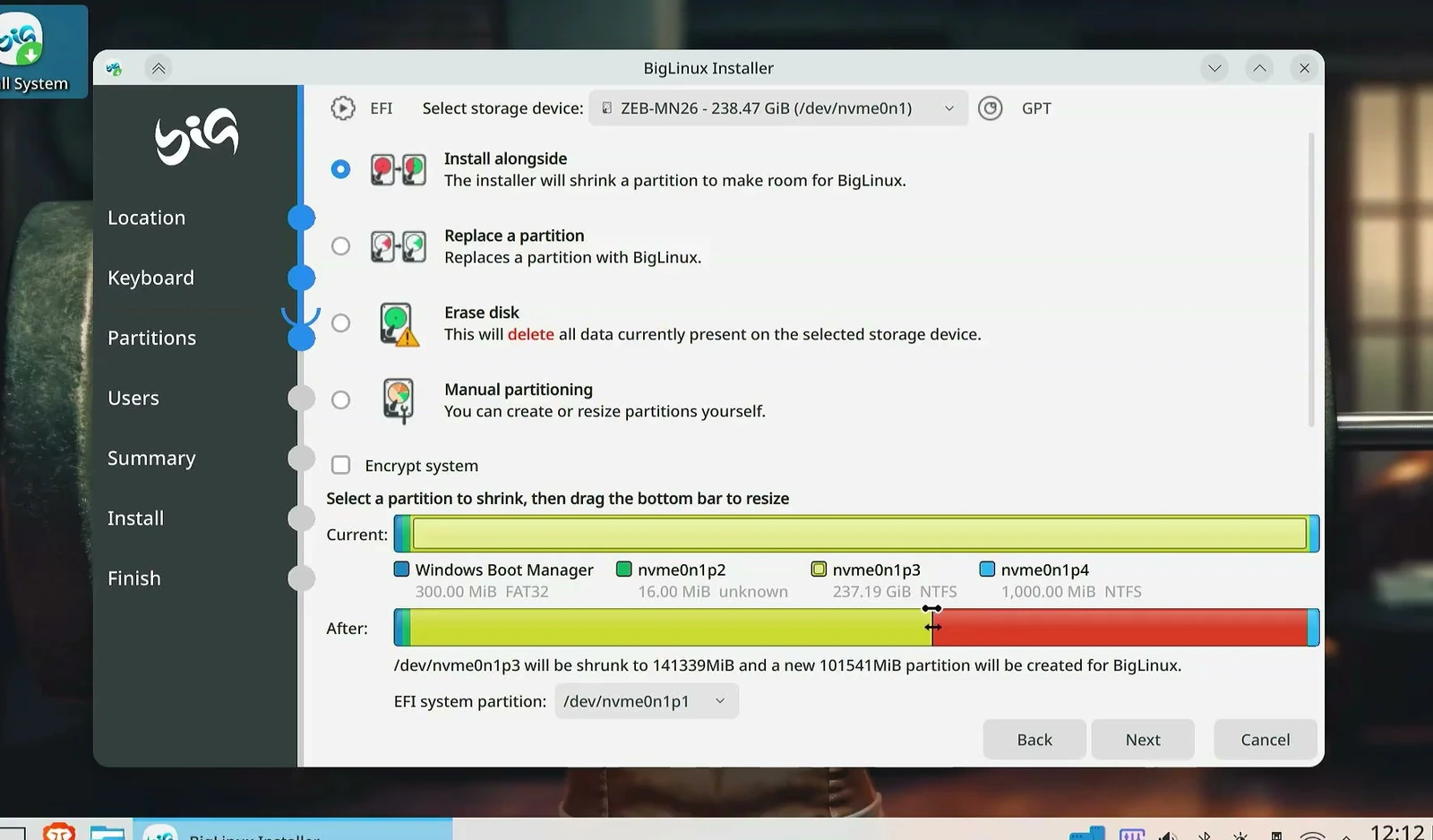Select the yellow nvme0n1p3 partition in Current bar
The image size is (1433, 840).
pyautogui.click(x=860, y=534)
